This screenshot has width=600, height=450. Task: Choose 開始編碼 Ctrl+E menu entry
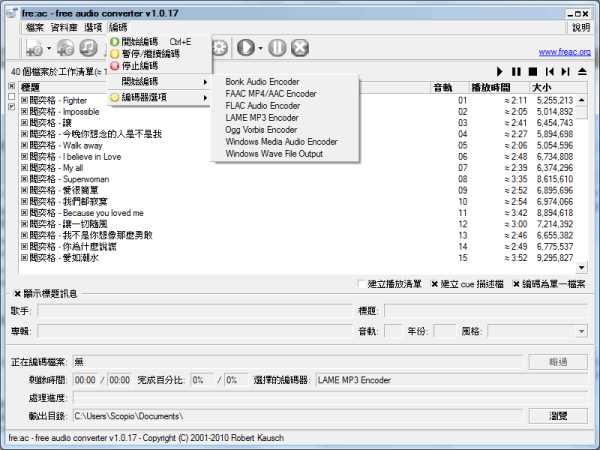pos(160,41)
